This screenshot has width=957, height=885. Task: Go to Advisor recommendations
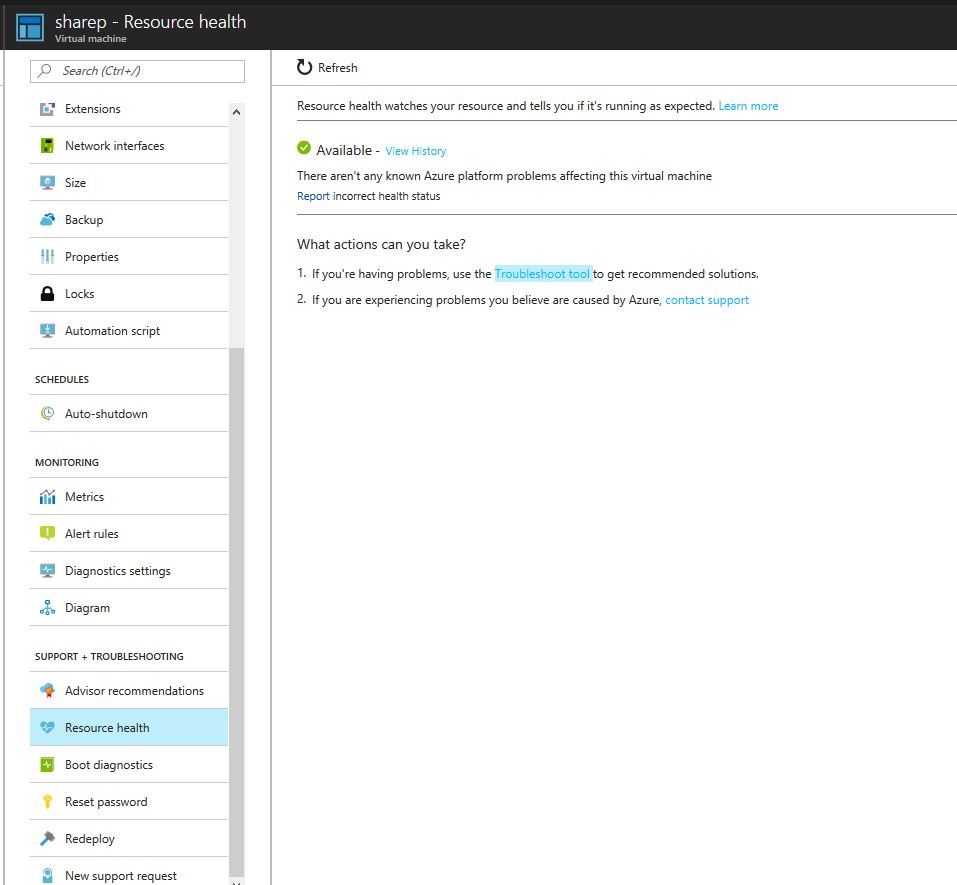(x=134, y=691)
